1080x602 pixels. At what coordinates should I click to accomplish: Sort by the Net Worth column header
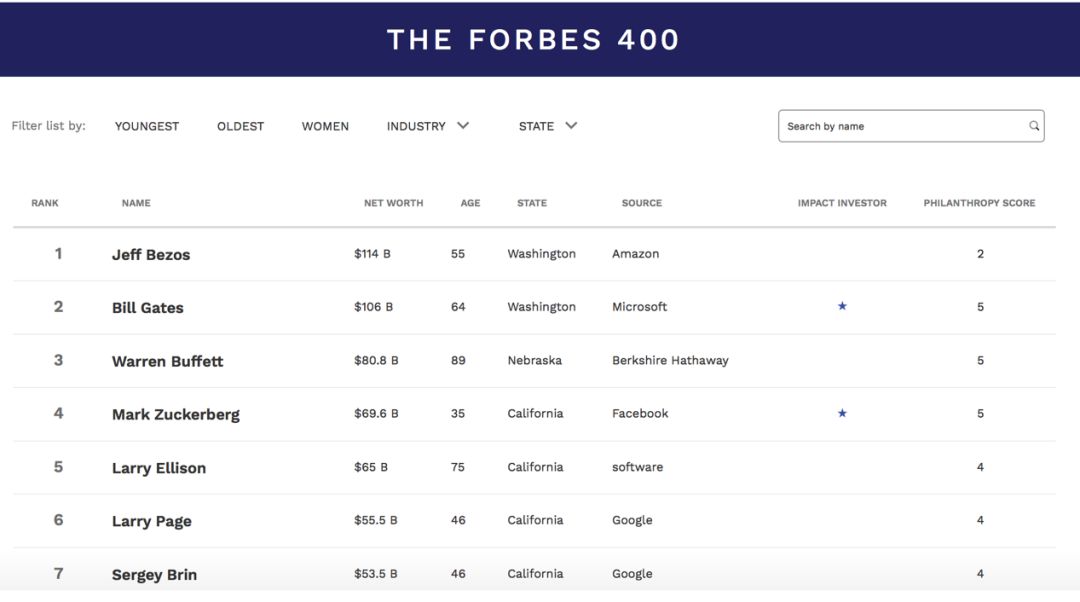click(393, 203)
